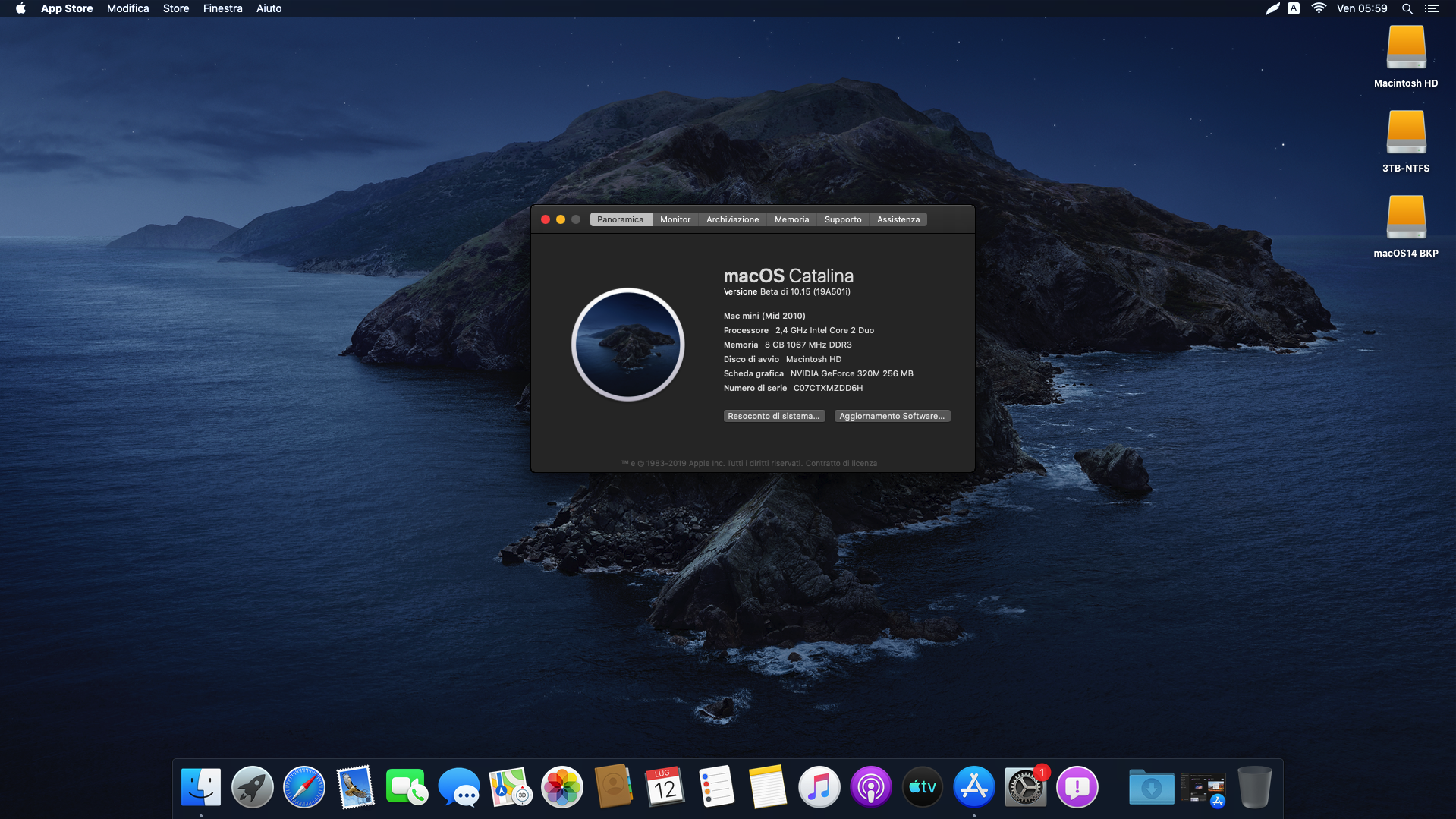
Task: Click Aggiornamento Software button
Action: pyautogui.click(x=892, y=416)
